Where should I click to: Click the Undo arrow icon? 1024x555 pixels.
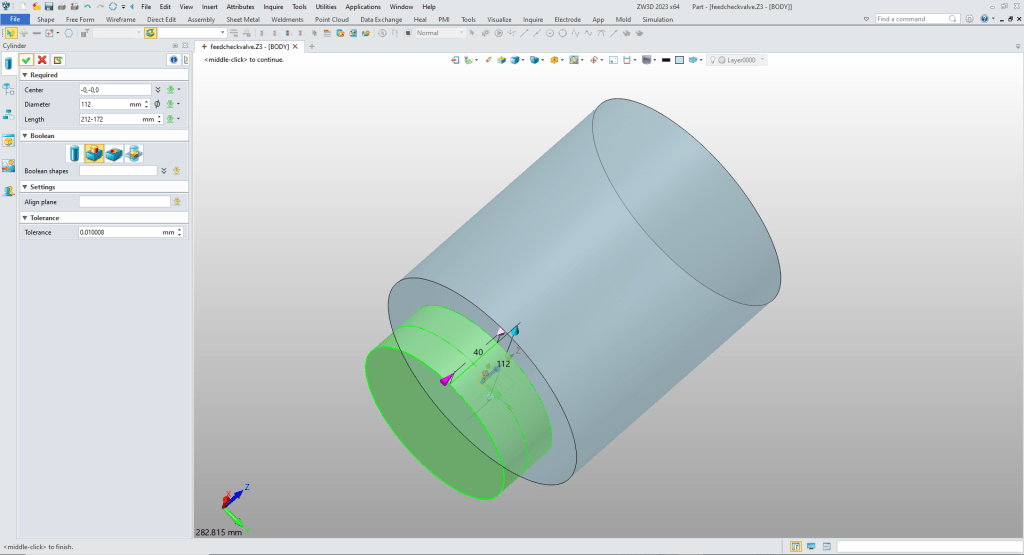[x=87, y=6]
